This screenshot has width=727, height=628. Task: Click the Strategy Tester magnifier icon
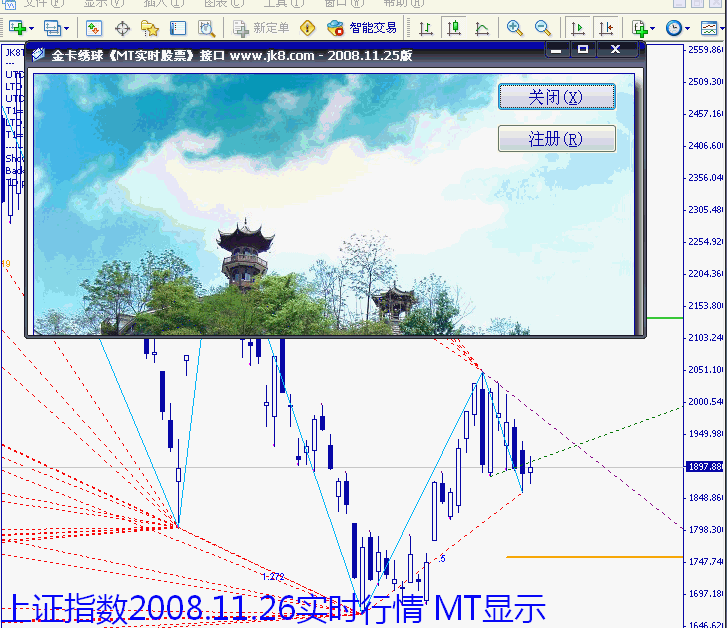pos(206,28)
